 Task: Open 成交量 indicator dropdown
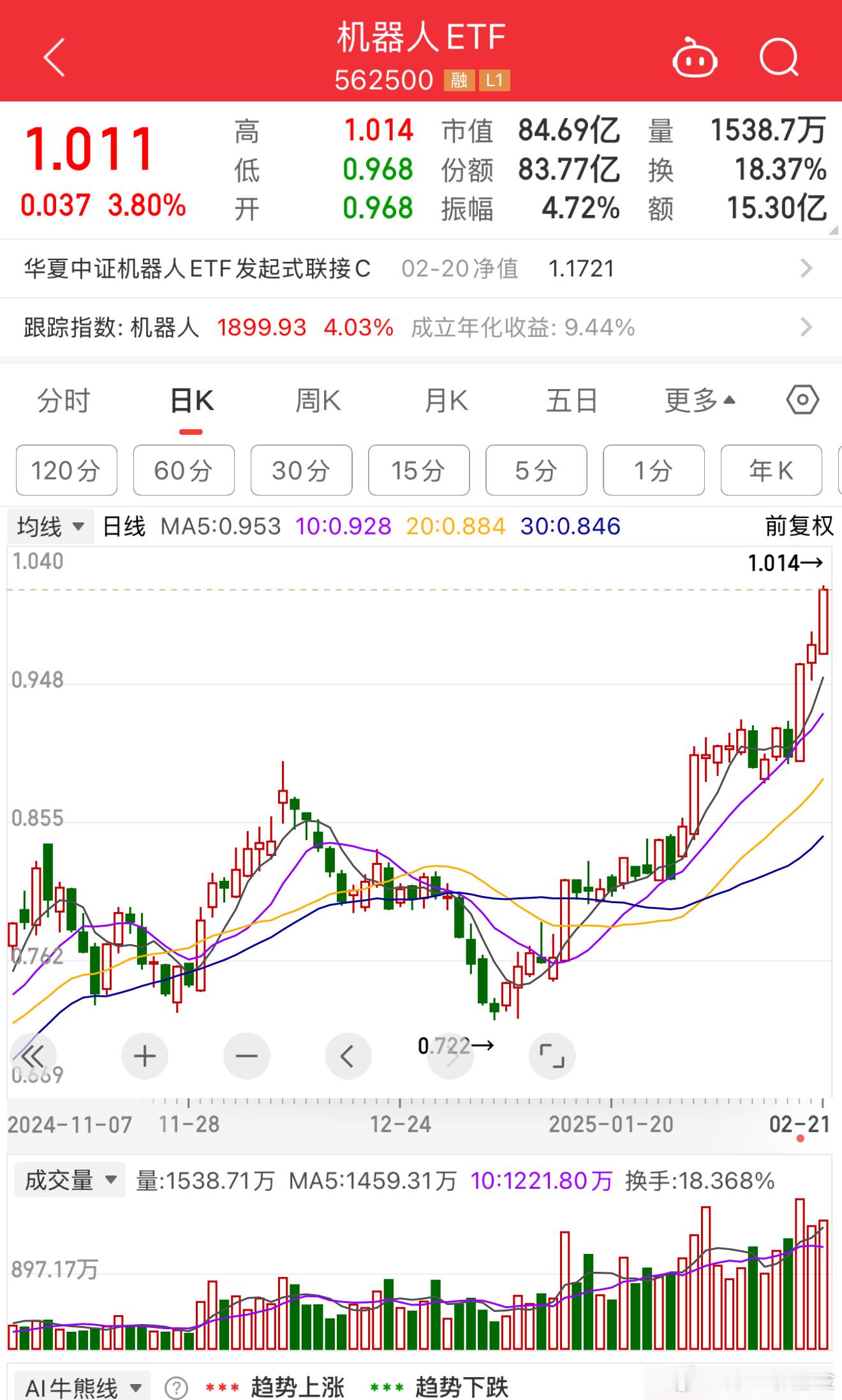70,1181
